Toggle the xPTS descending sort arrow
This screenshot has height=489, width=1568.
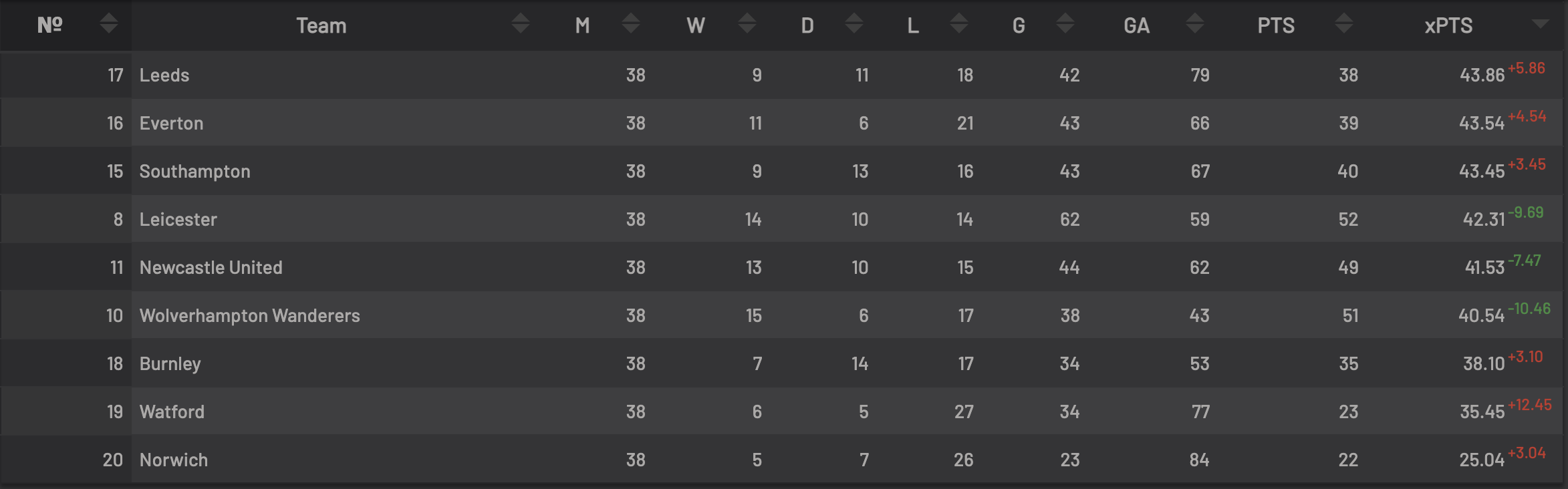pos(1540,24)
